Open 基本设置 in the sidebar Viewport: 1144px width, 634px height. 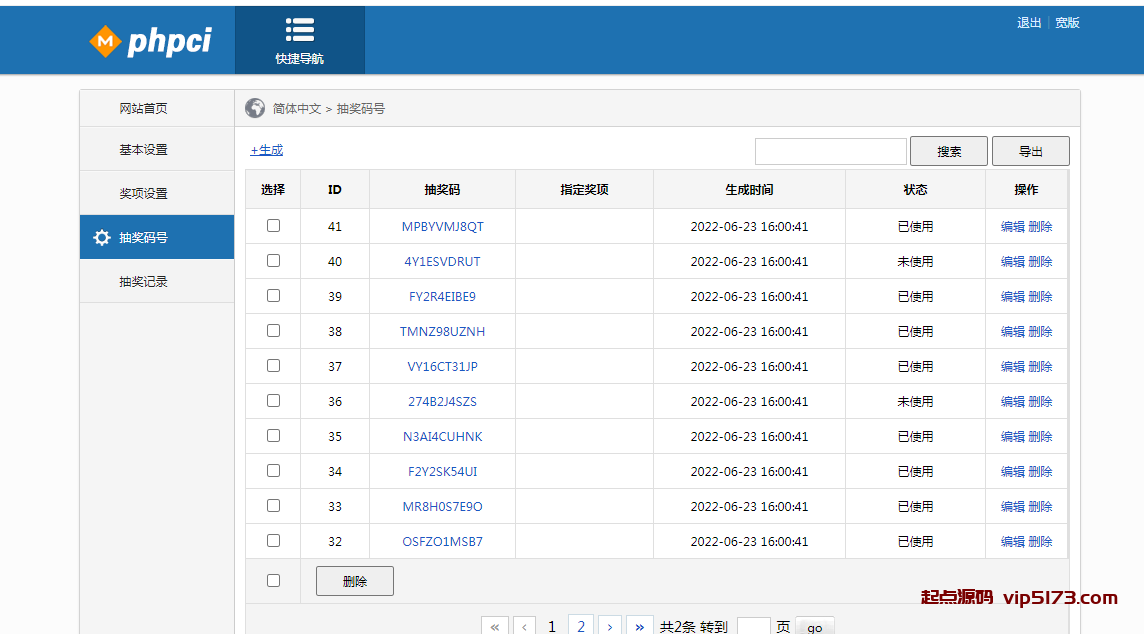pyautogui.click(x=143, y=150)
